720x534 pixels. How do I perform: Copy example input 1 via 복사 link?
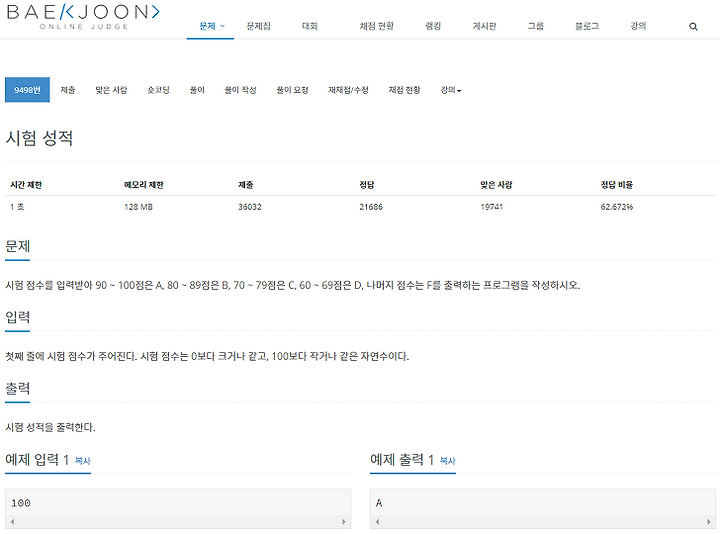coord(83,461)
